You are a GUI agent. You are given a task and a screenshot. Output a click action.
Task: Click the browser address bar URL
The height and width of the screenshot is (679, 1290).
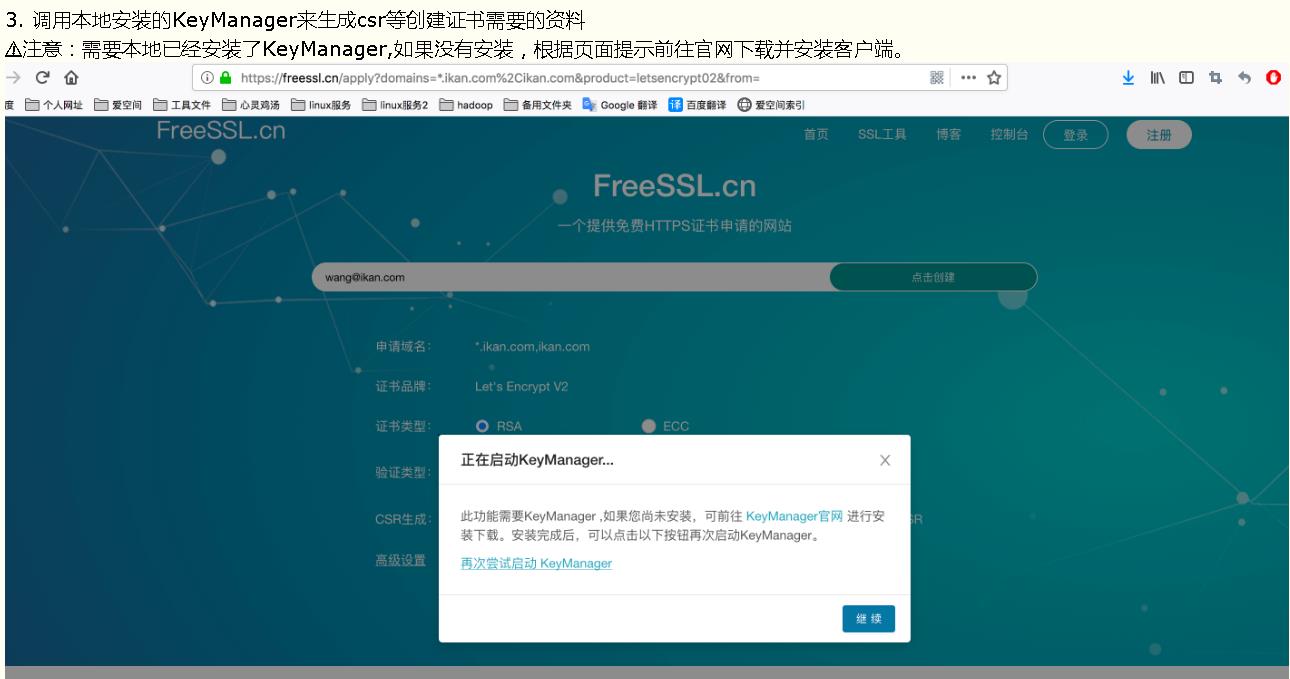pyautogui.click(x=500, y=78)
